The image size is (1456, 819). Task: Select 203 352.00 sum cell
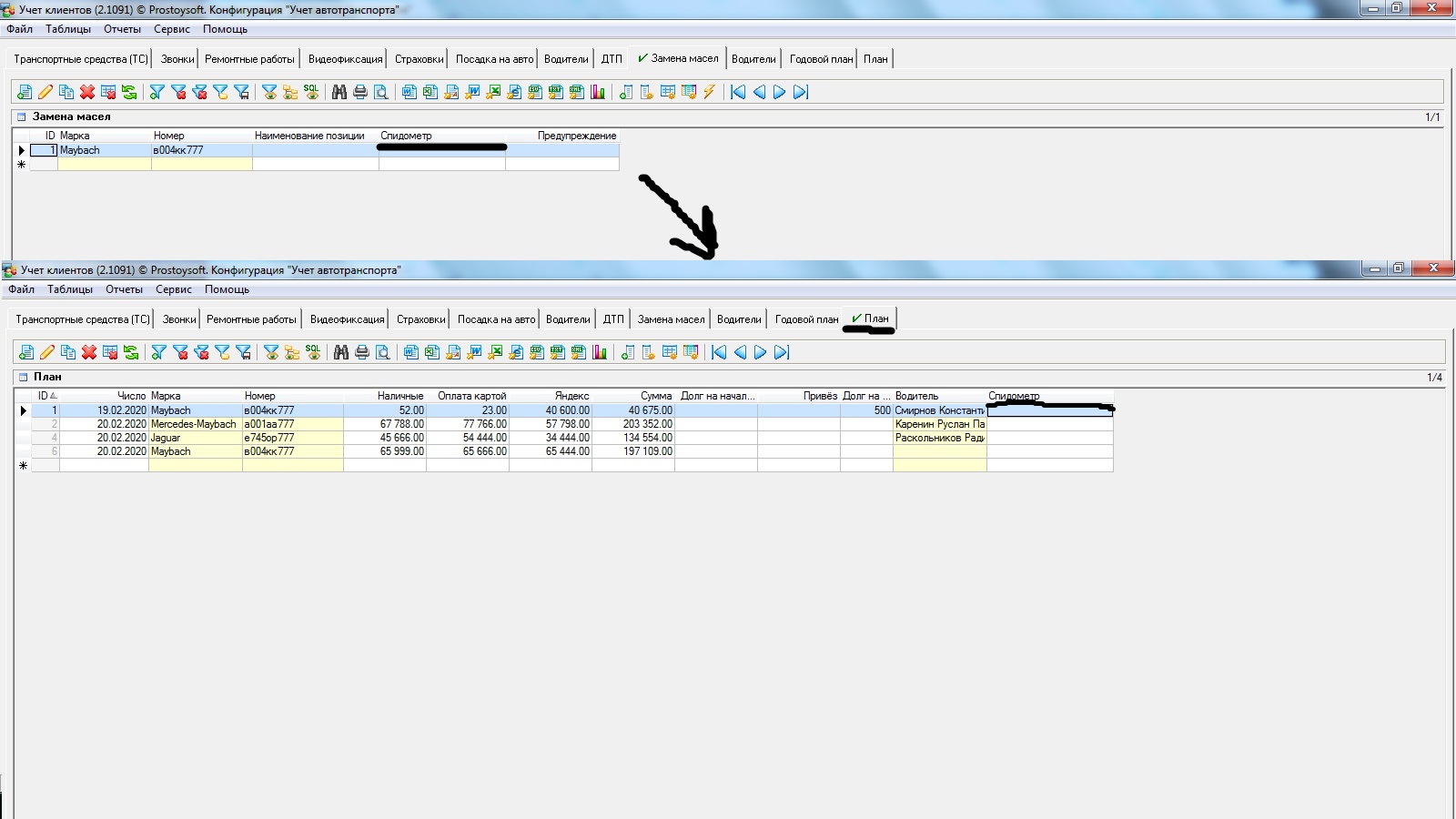click(x=633, y=424)
